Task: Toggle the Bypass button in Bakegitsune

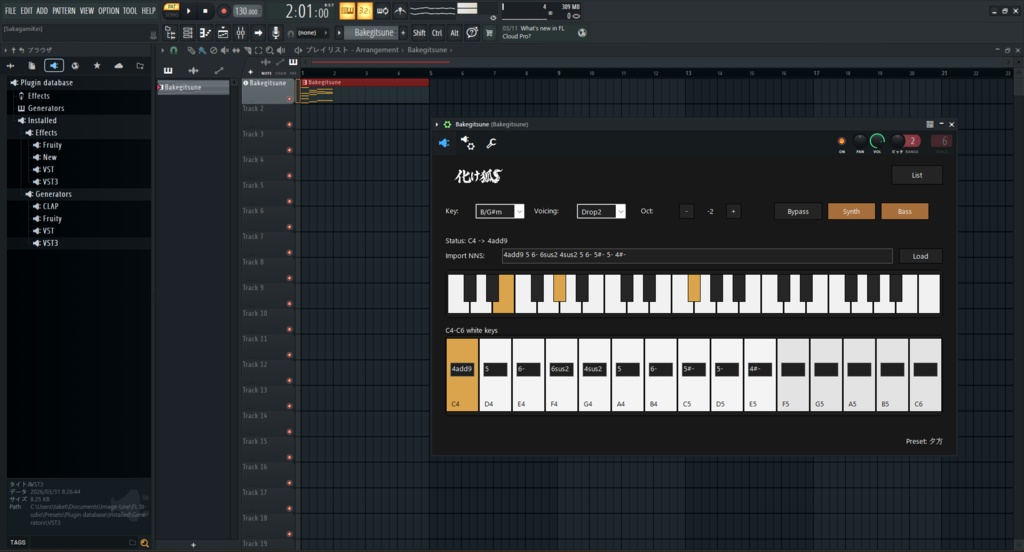Action: tap(797, 211)
